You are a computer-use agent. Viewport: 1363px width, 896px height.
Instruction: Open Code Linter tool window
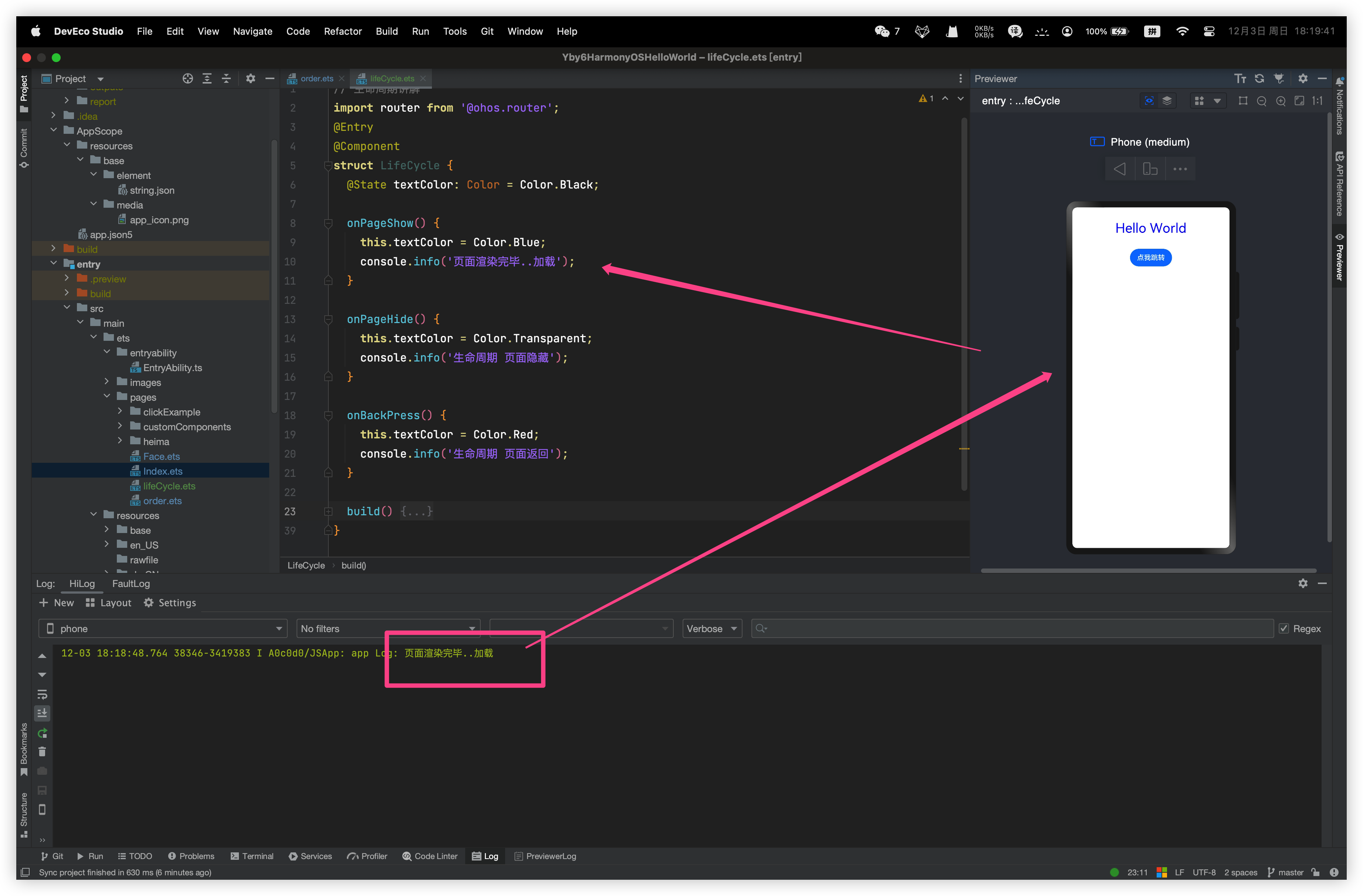430,856
